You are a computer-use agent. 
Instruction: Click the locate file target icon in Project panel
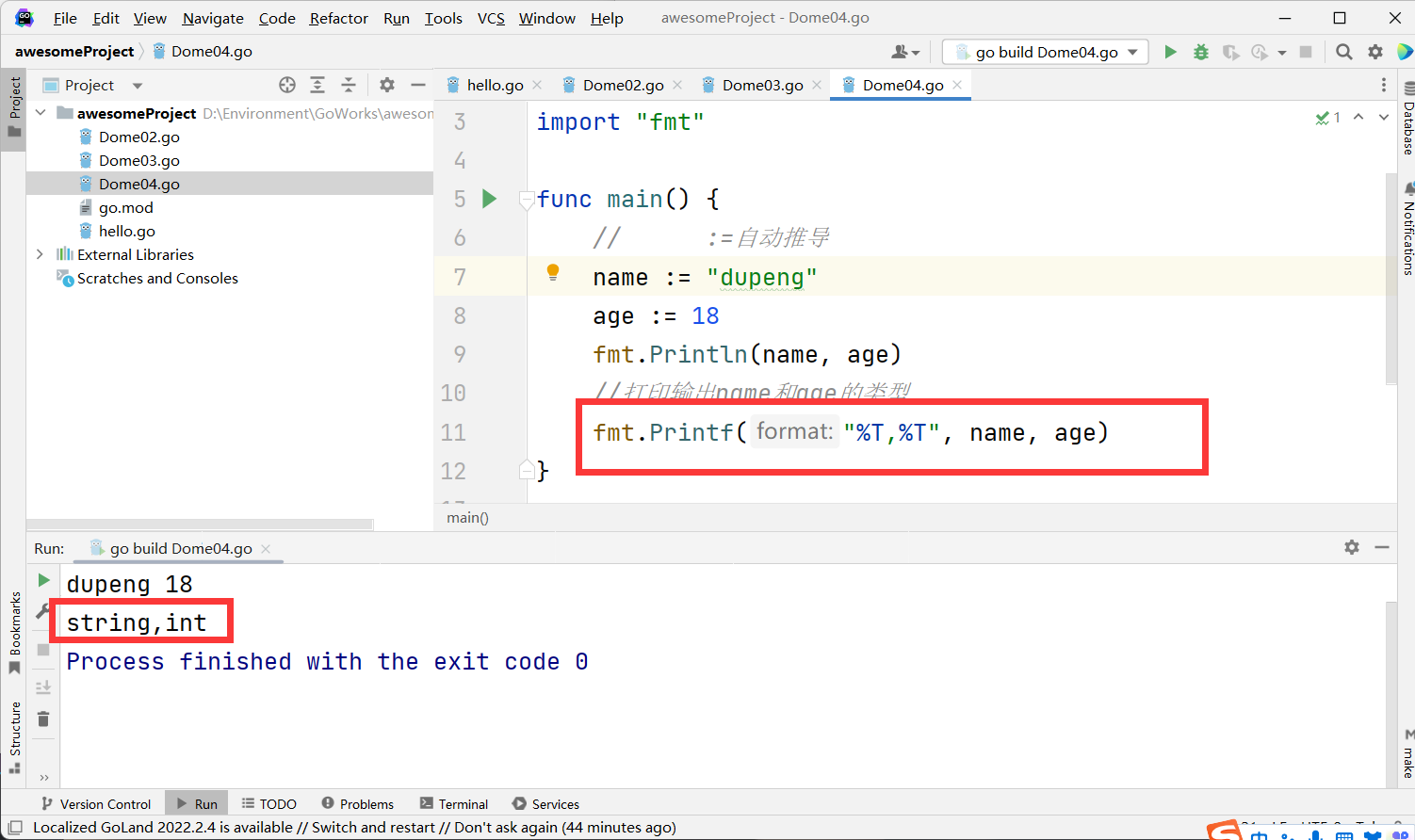point(287,85)
